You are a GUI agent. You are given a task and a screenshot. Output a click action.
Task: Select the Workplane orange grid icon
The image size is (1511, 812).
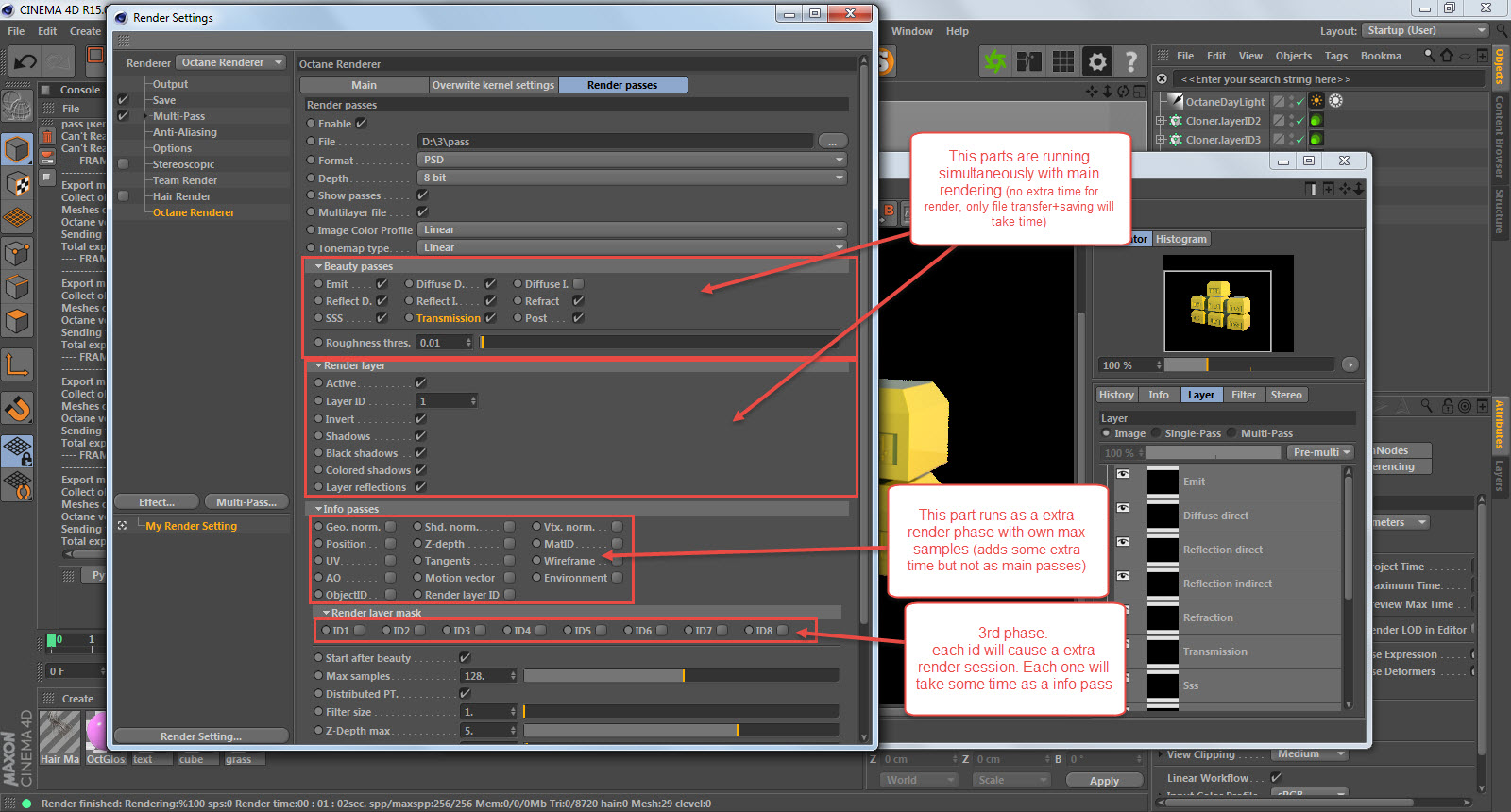tap(17, 218)
